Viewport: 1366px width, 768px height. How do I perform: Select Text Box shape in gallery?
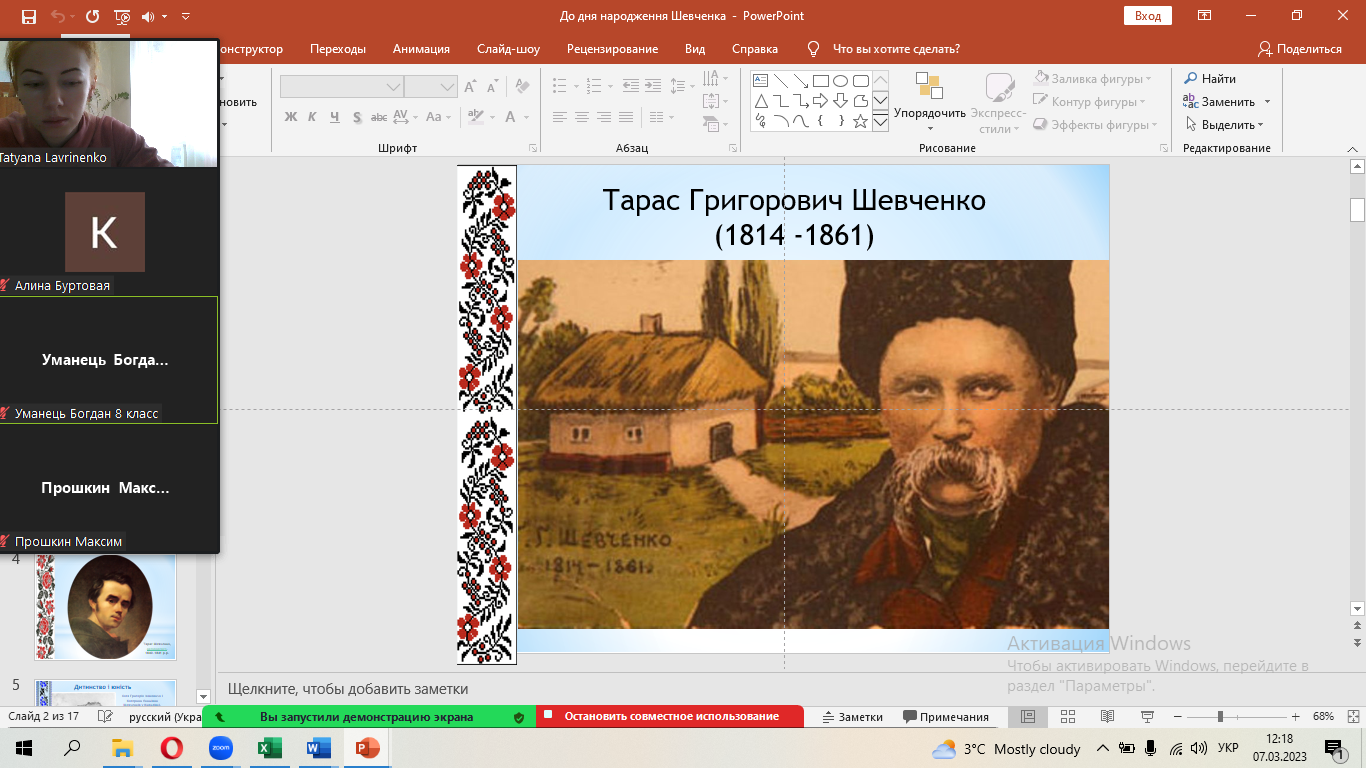(x=760, y=81)
